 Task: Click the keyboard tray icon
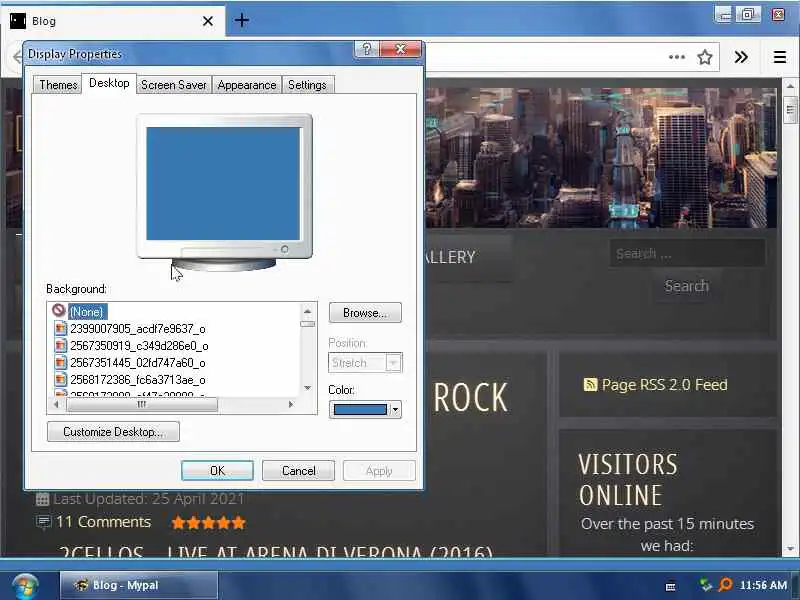tap(670, 586)
